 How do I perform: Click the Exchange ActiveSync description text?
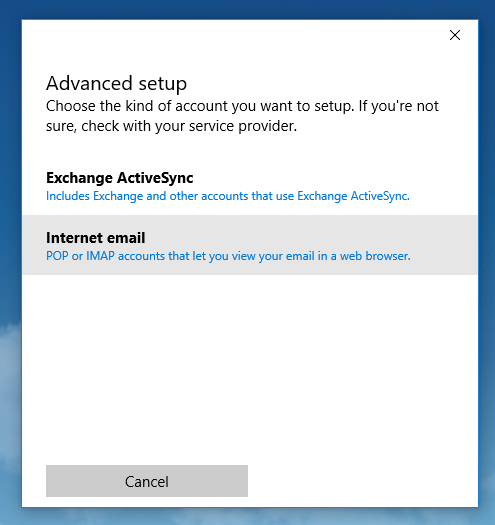(228, 196)
